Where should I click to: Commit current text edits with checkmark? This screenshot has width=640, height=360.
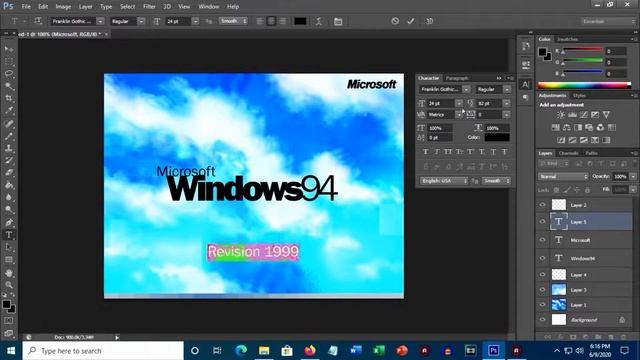click(x=411, y=21)
